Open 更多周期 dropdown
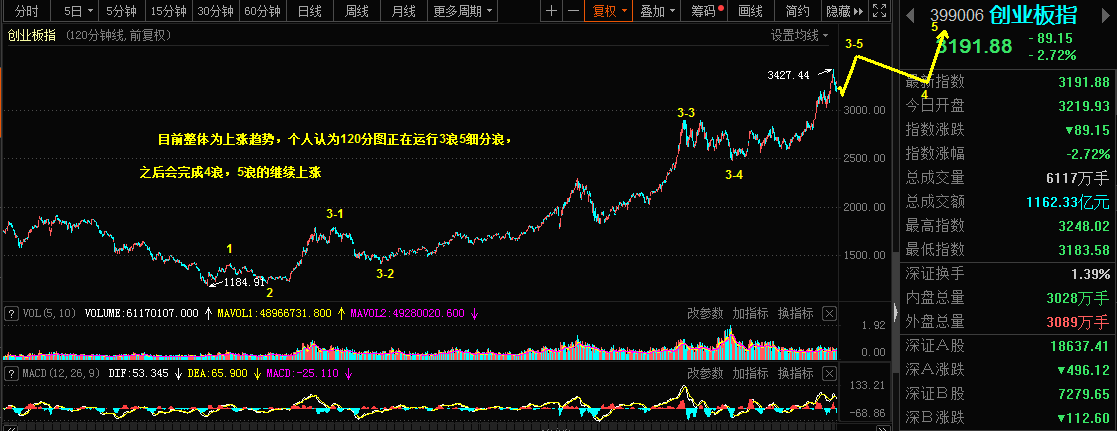This screenshot has width=1117, height=431. tap(463, 11)
